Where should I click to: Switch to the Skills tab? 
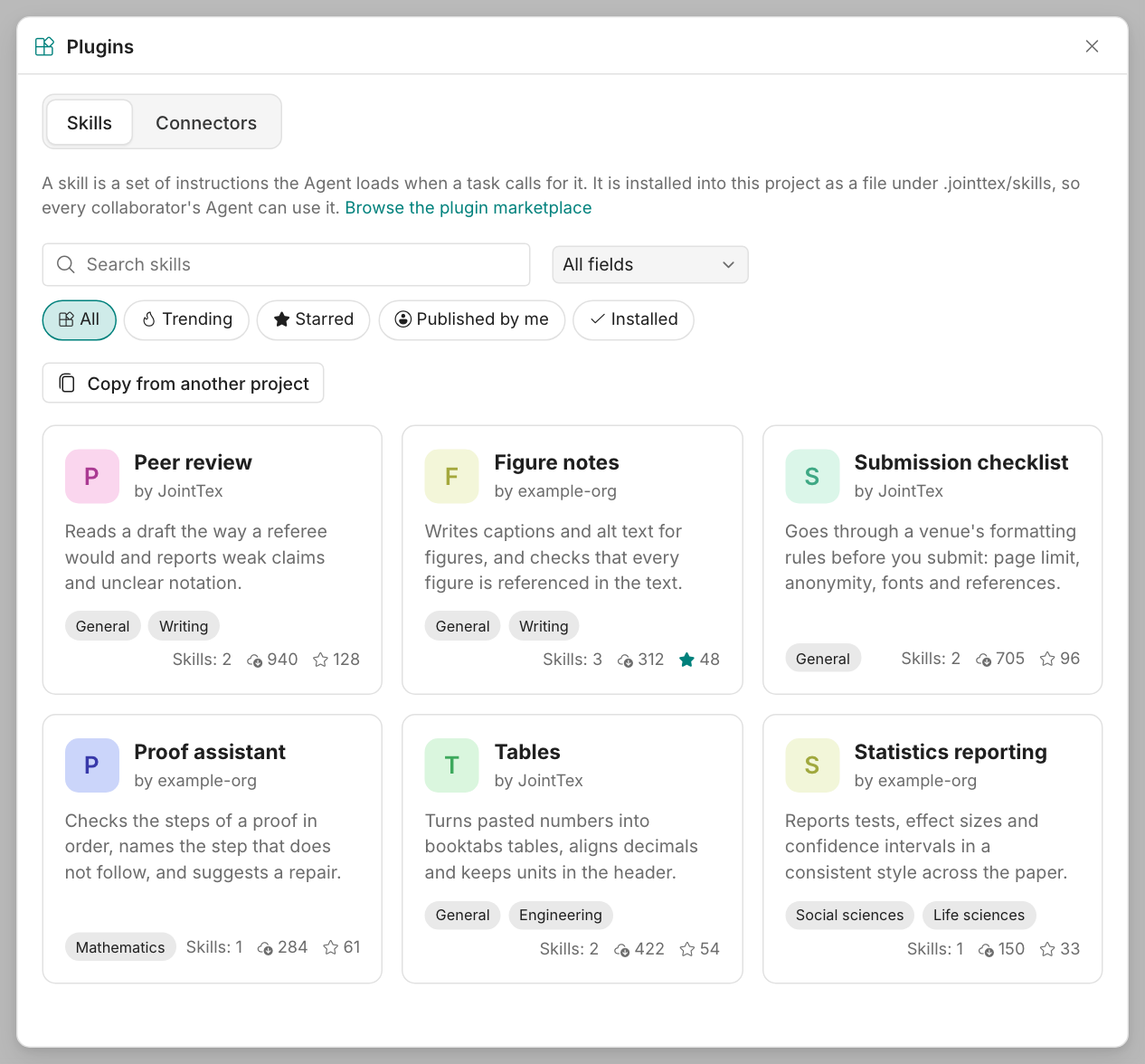(90, 122)
